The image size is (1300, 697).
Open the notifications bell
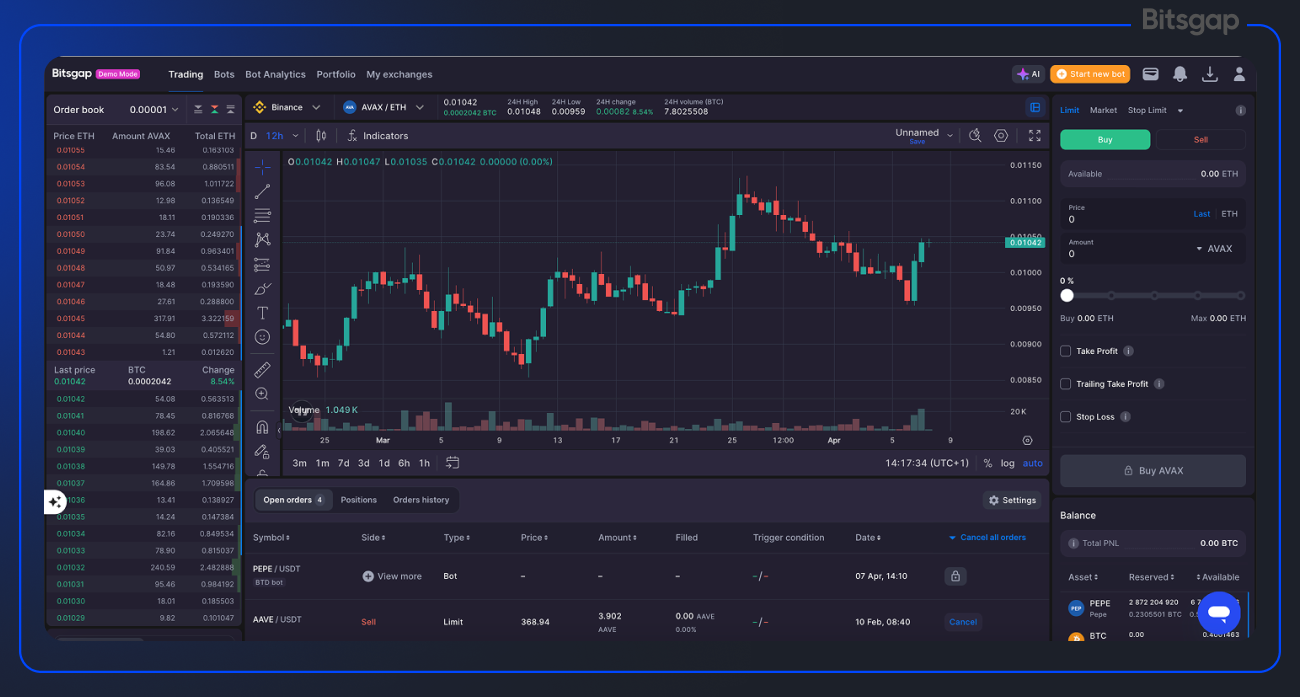point(1180,74)
